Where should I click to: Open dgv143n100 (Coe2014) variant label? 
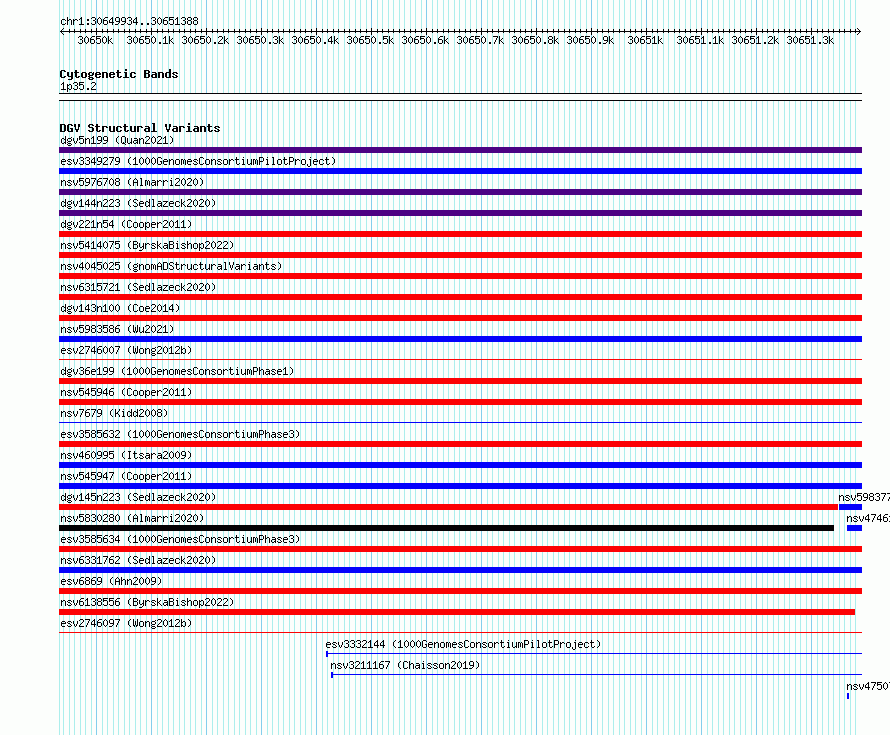click(120, 308)
